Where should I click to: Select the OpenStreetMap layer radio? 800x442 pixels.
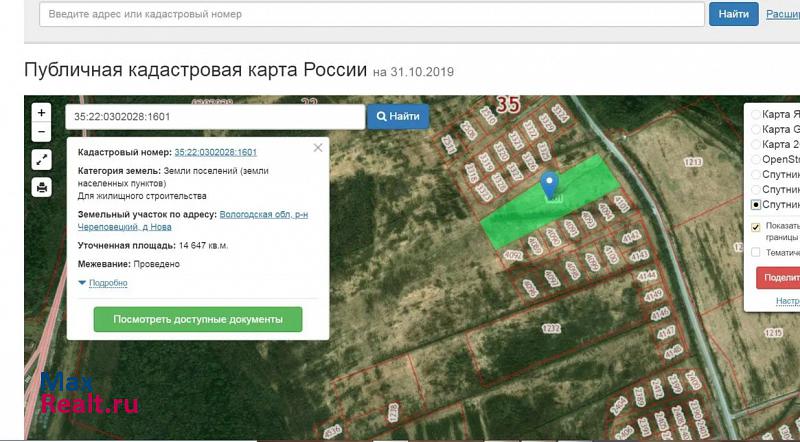(756, 159)
